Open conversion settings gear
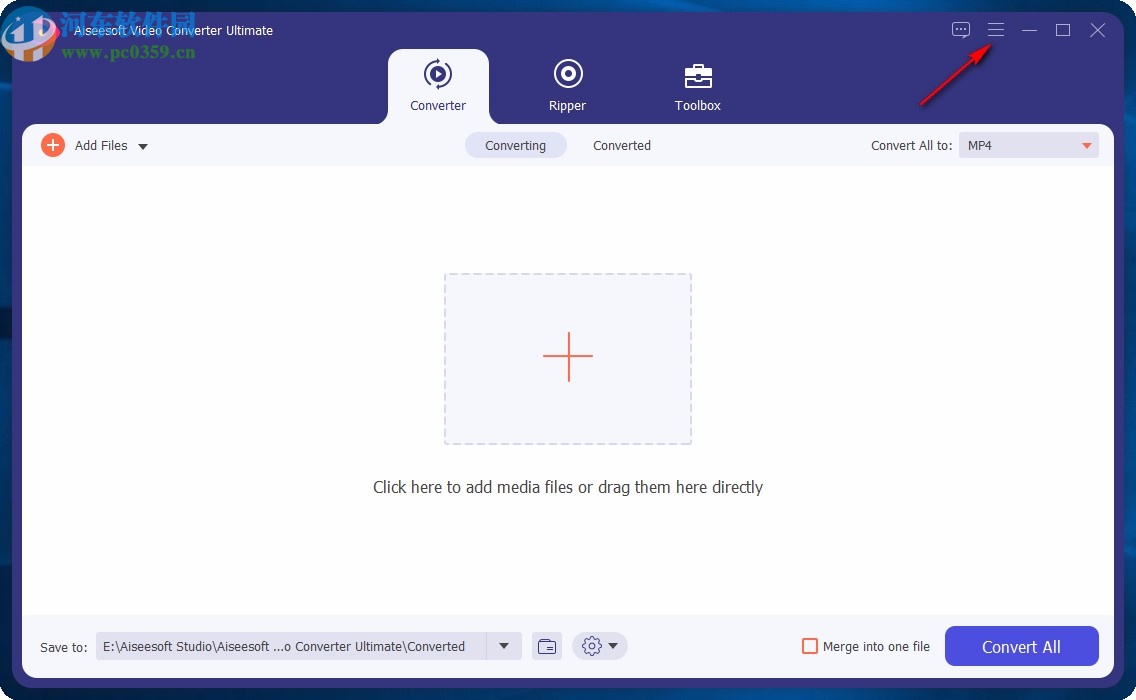 (x=591, y=646)
